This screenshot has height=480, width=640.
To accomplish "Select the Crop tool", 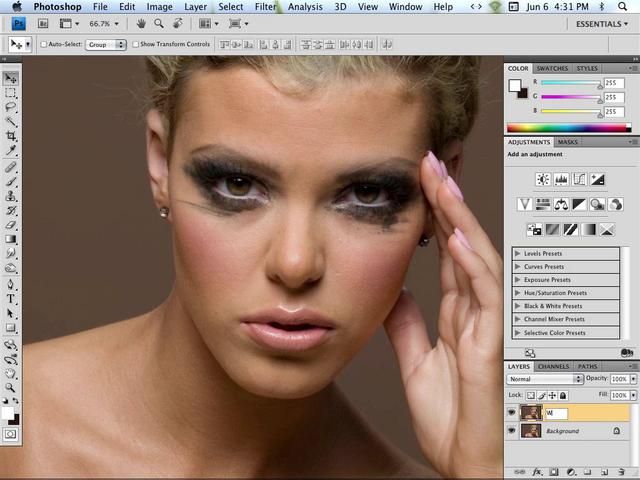I will pyautogui.click(x=11, y=136).
